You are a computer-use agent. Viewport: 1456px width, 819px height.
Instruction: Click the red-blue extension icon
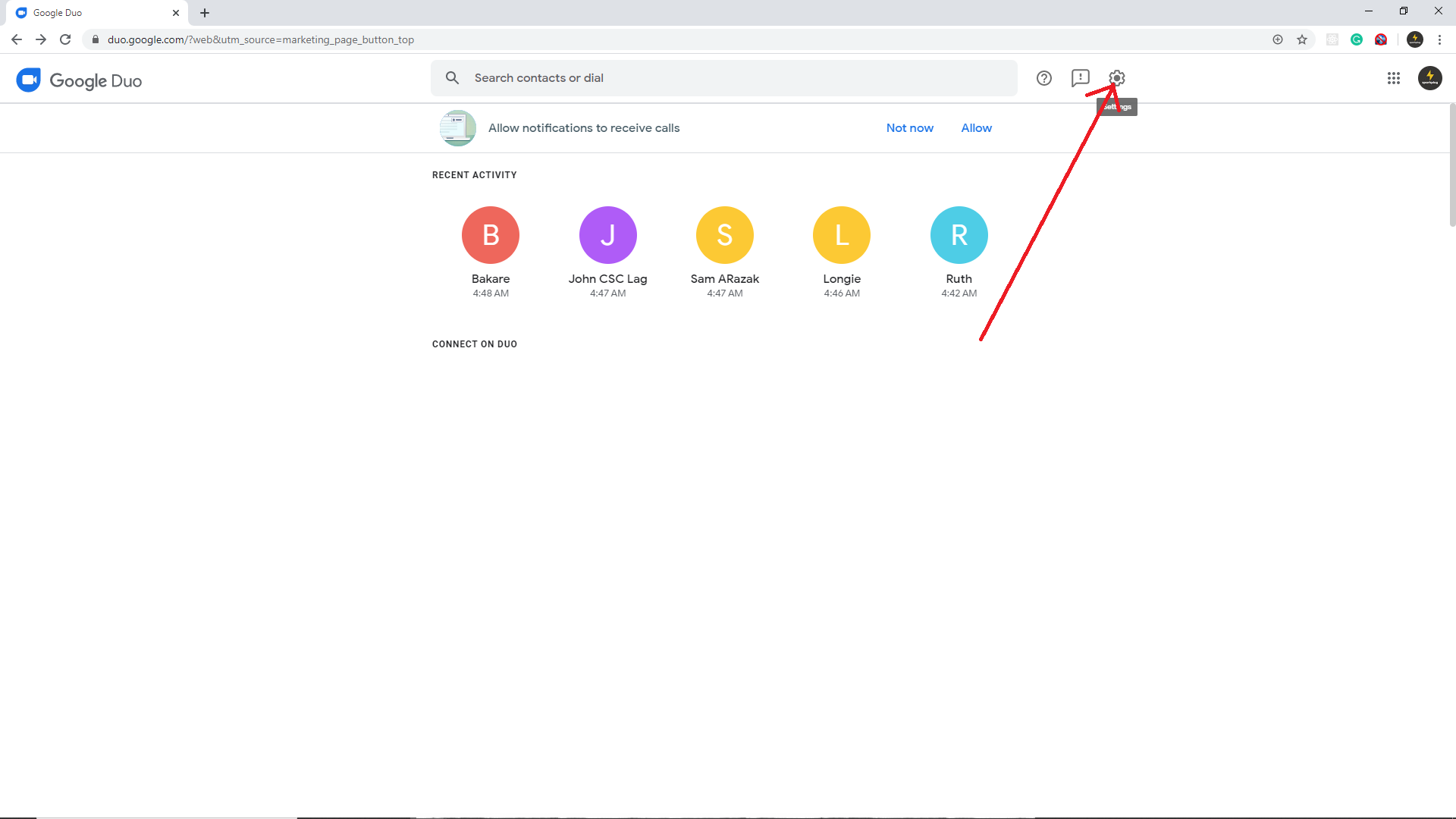1381,39
